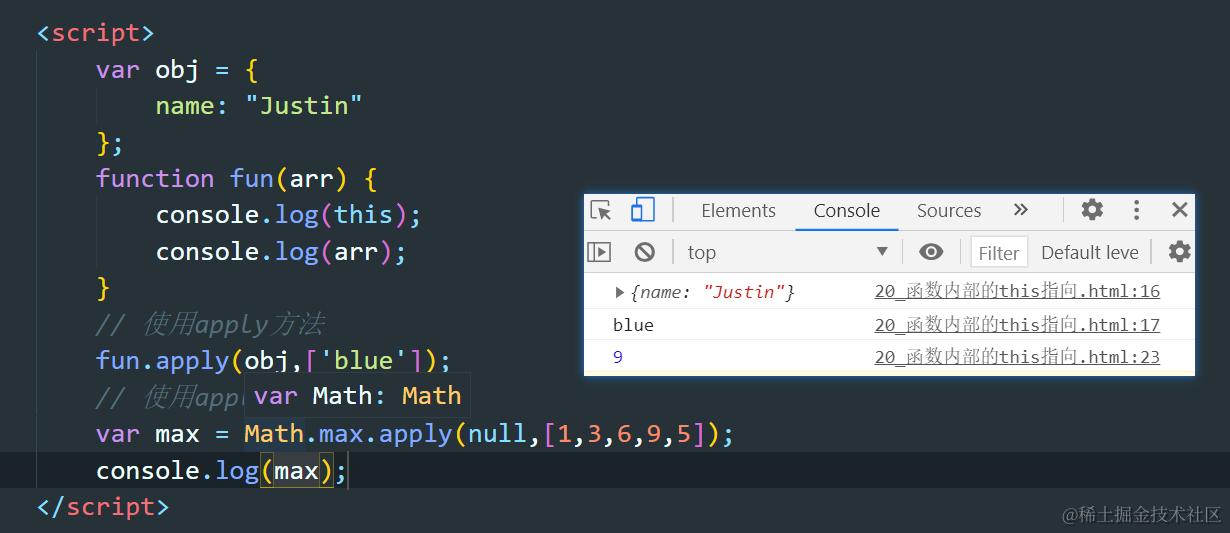Image resolution: width=1230 pixels, height=533 pixels.
Task: Click the fun.apply(obj,['blue']) line
Action: coord(274,360)
